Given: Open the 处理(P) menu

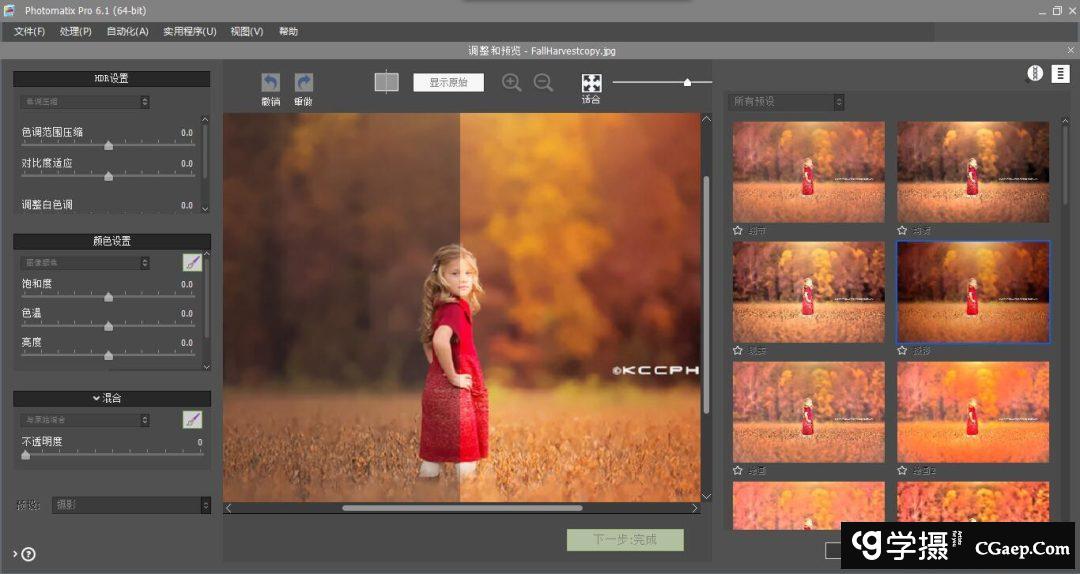Looking at the screenshot, I should click(75, 31).
